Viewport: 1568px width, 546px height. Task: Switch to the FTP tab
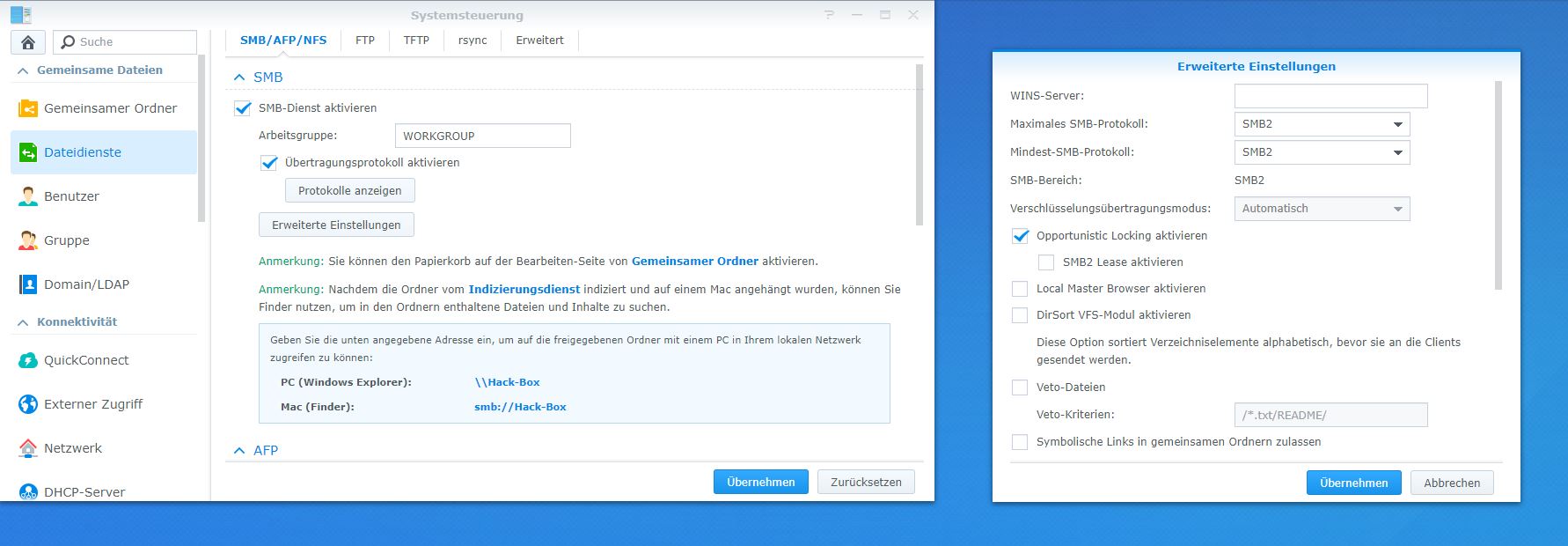365,41
